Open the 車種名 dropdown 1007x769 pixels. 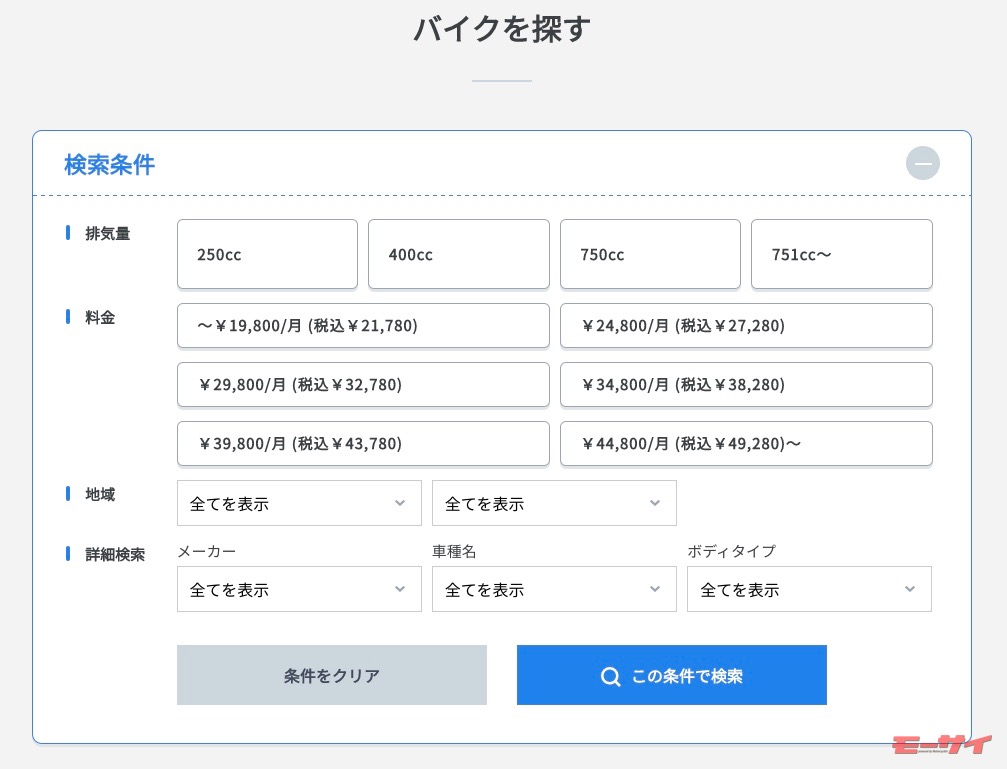tap(554, 589)
